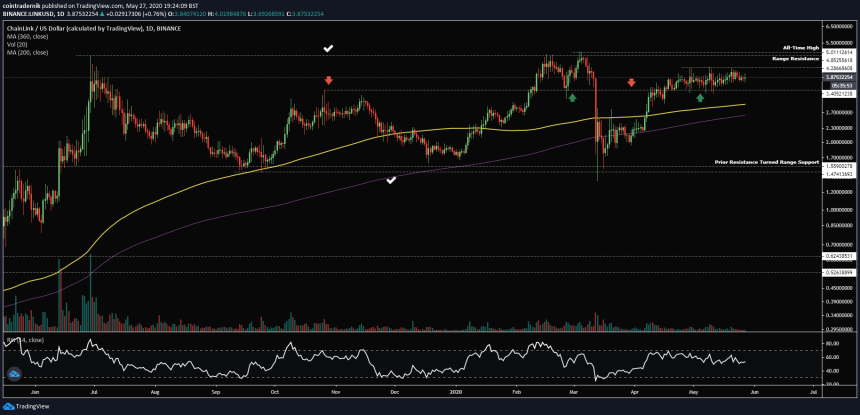Select the lower white checkmark on the purple MA line
The height and width of the screenshot is (415, 860).
391,180
